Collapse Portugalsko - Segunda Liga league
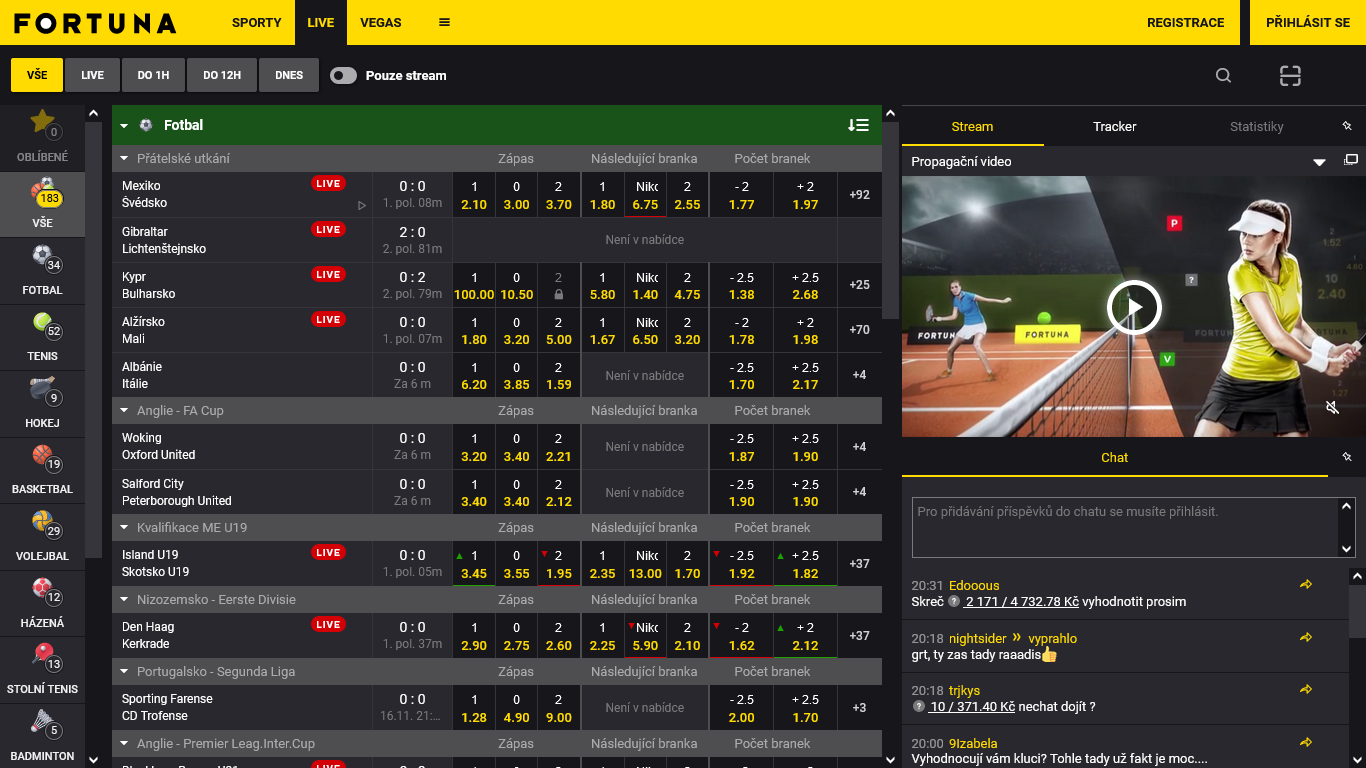 coord(125,672)
